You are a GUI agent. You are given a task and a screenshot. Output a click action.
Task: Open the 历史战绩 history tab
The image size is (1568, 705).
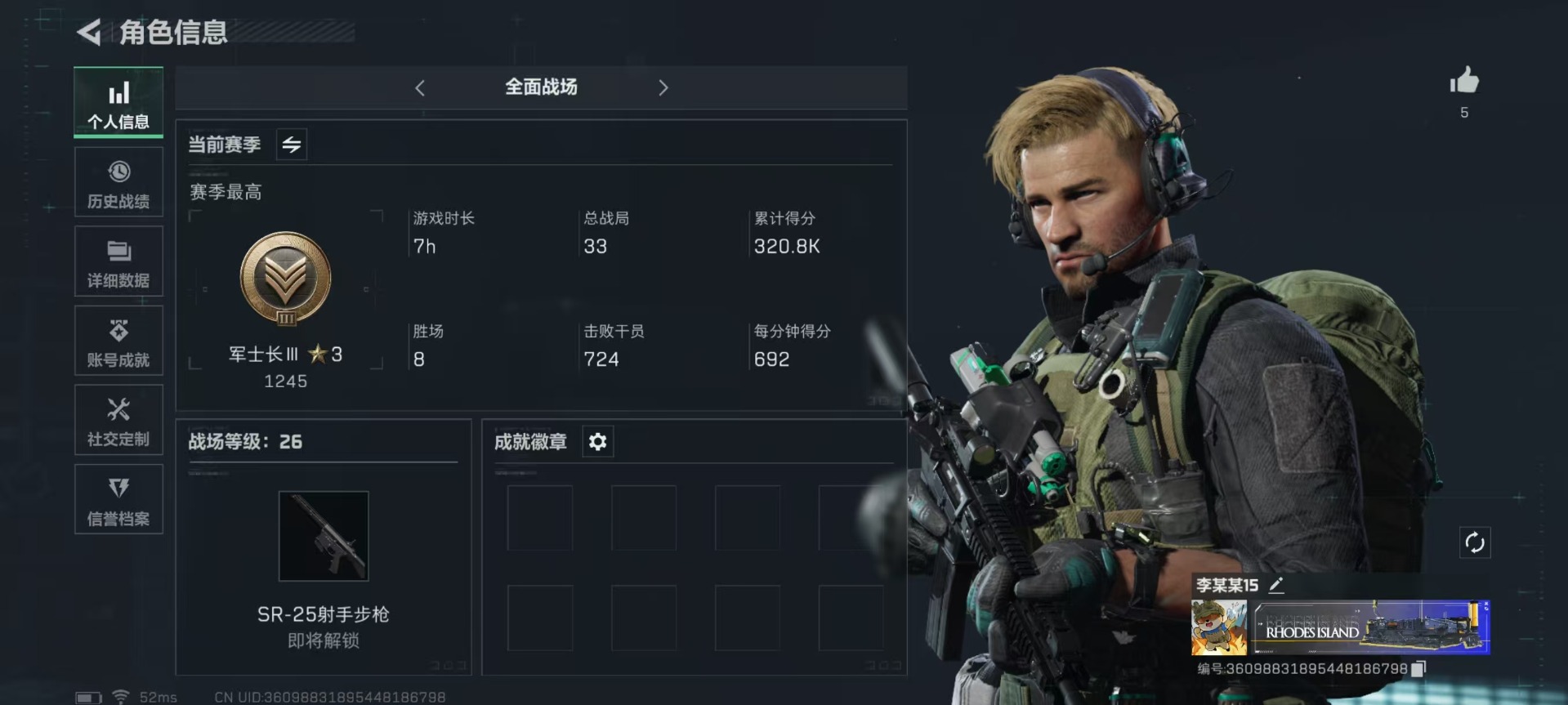click(118, 182)
